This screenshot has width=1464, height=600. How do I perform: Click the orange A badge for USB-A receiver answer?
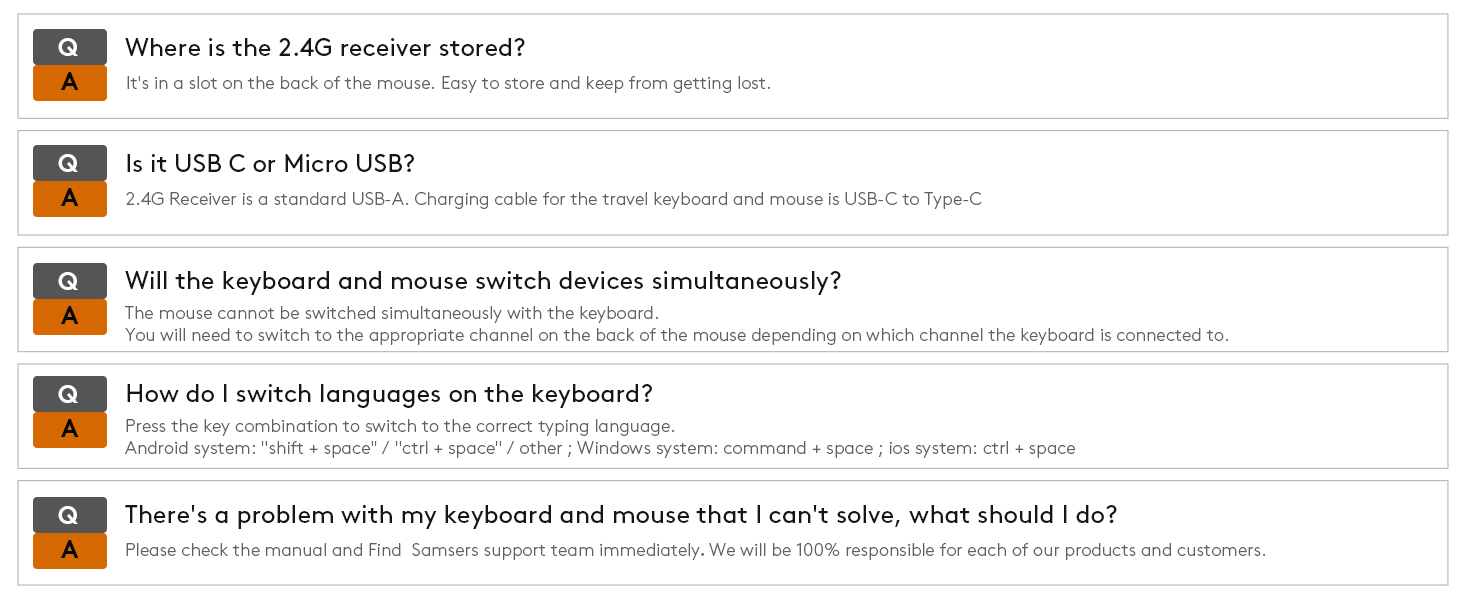point(69,199)
